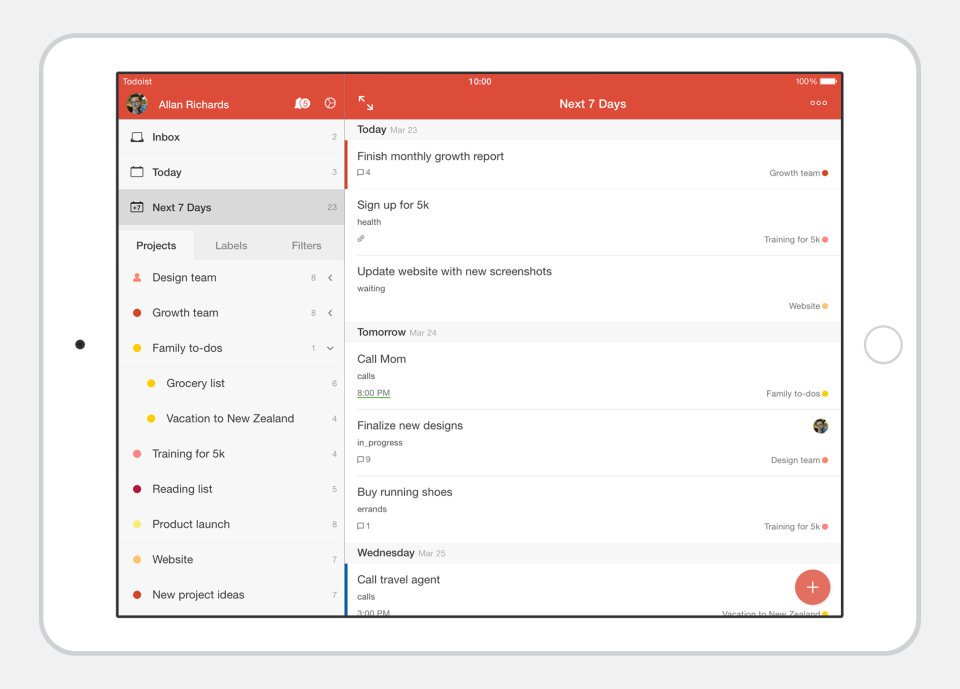Collapse the Family to-dos project
The height and width of the screenshot is (689, 960).
[x=331, y=348]
